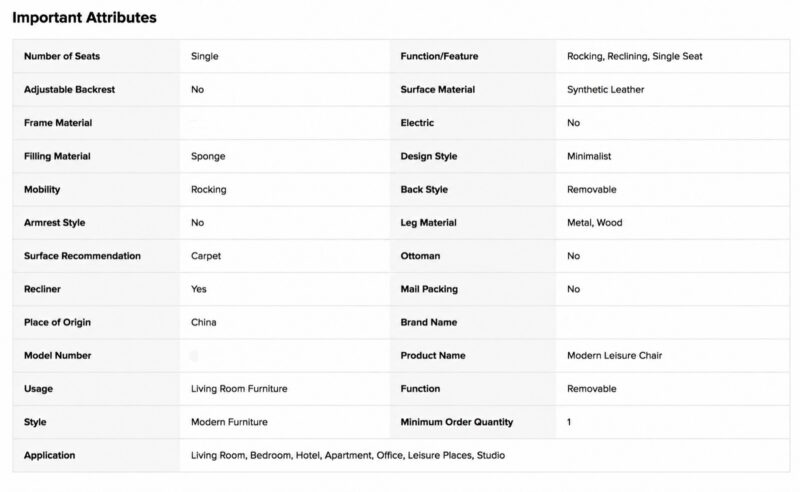Select the Modern Furniture style value
The height and width of the screenshot is (492, 800).
(x=229, y=422)
